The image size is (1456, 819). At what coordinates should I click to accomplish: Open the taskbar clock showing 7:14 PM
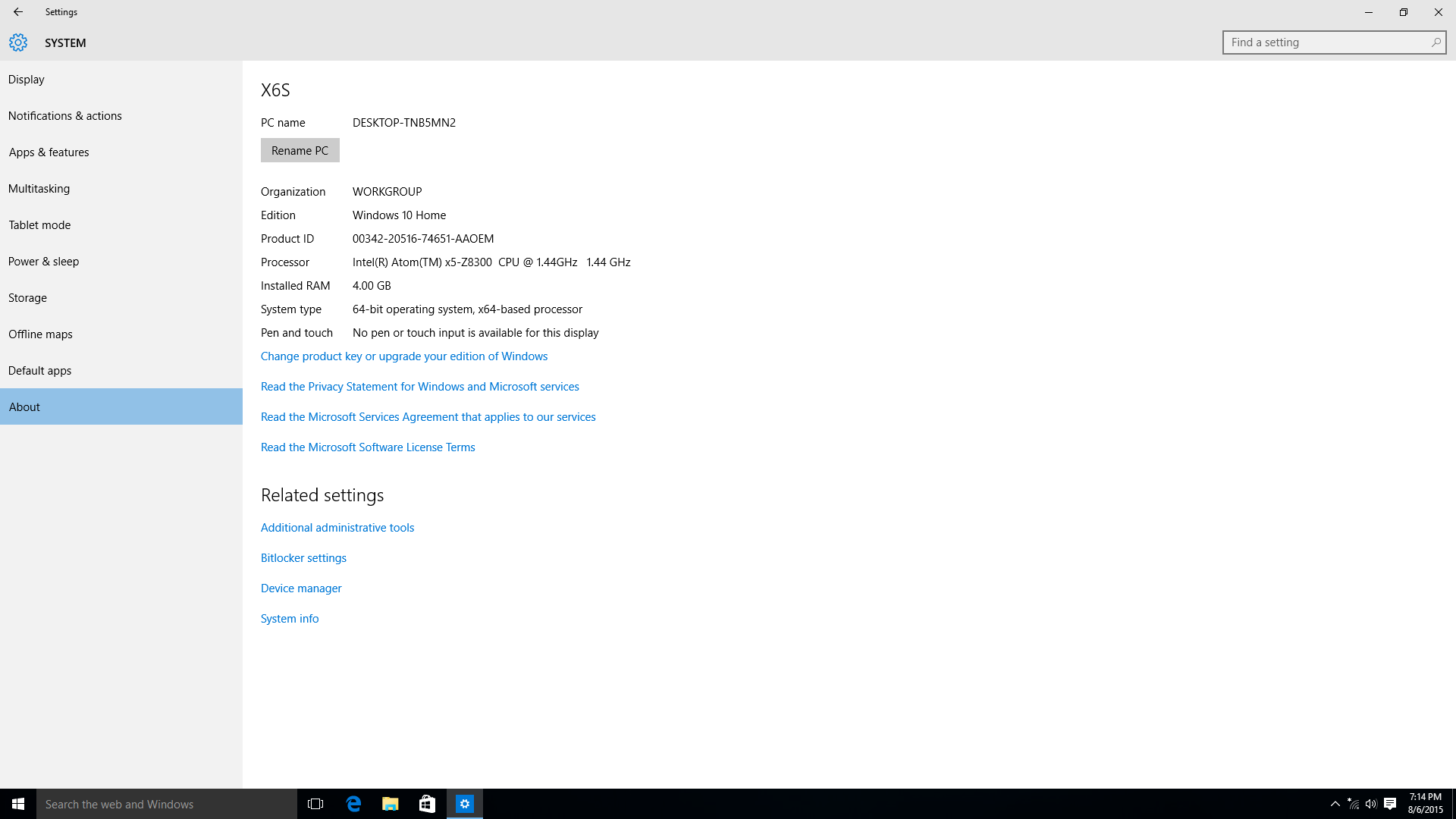coord(1426,804)
